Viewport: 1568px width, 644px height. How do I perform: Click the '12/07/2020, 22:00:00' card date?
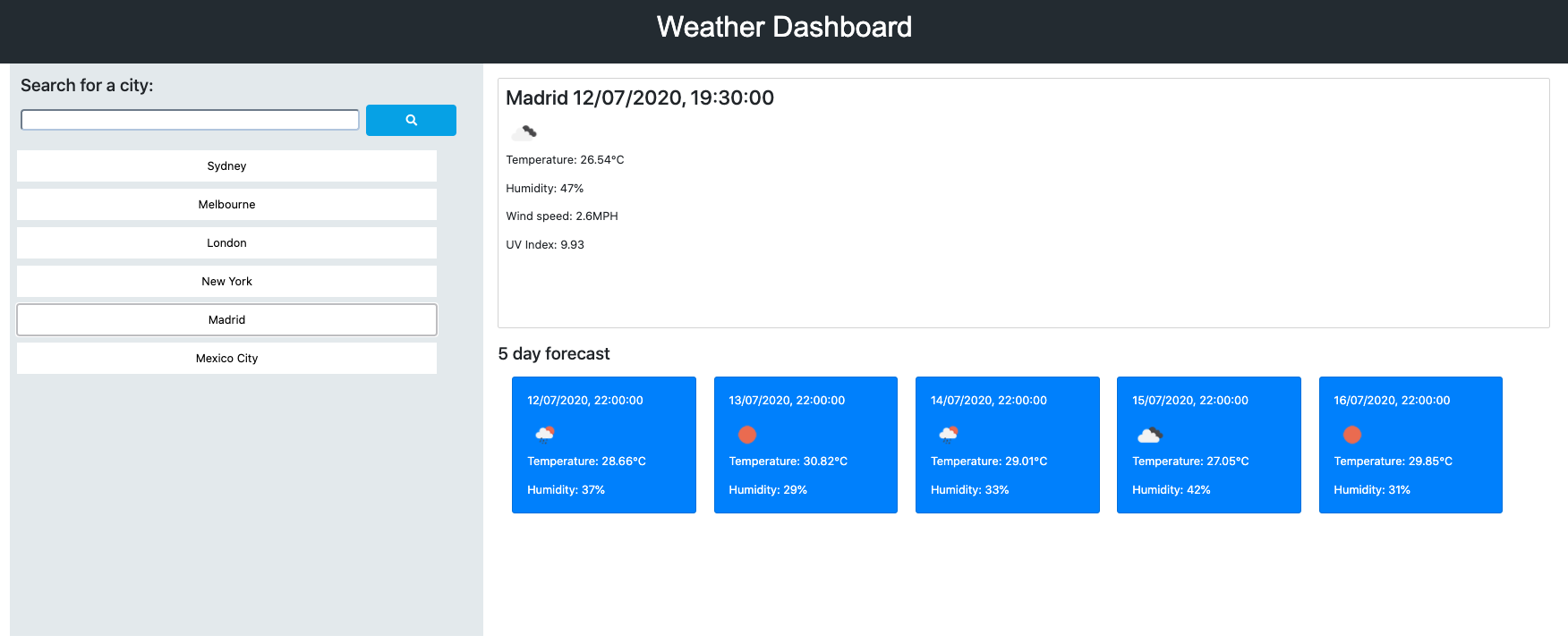585,401
